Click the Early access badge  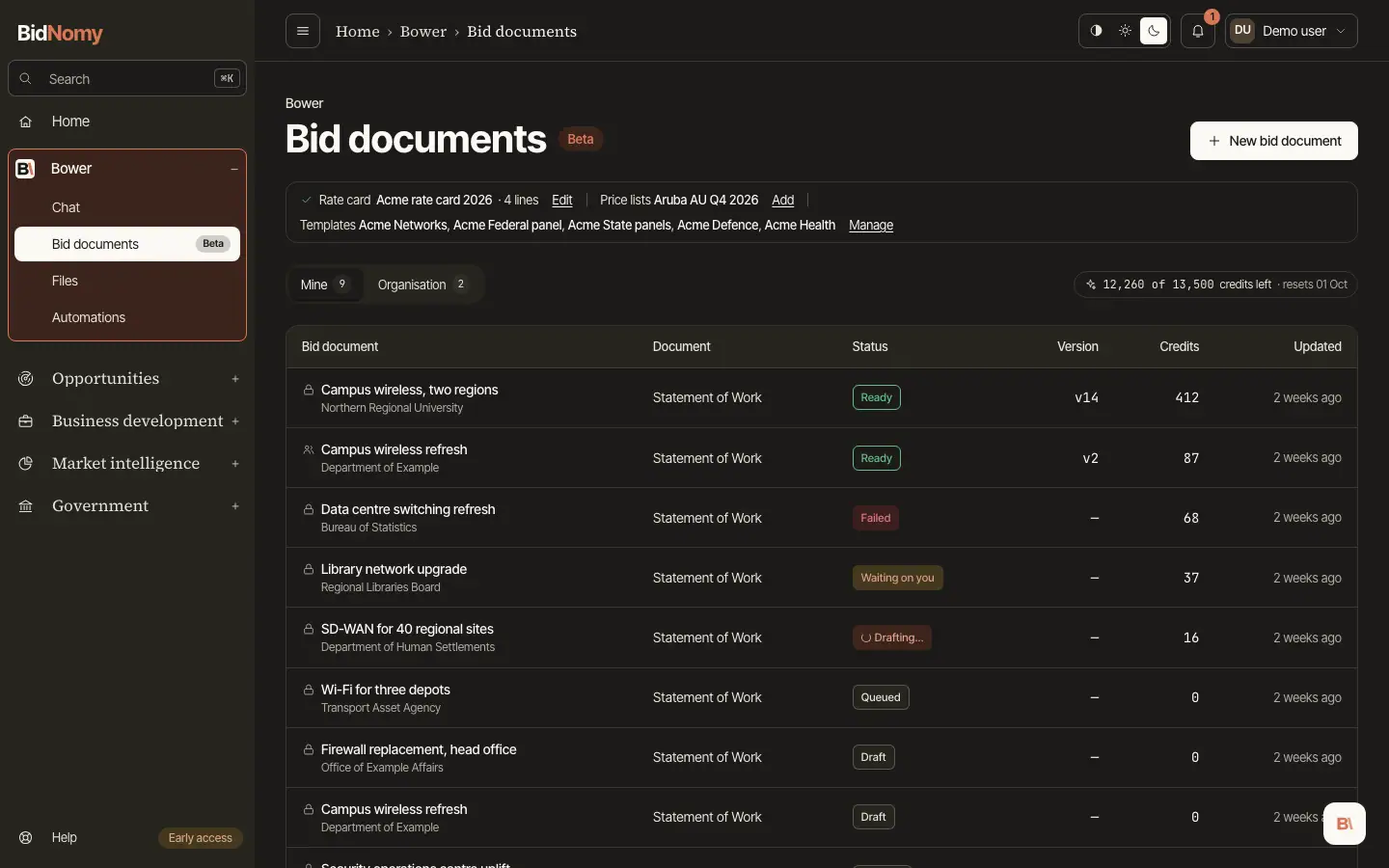[x=201, y=838]
